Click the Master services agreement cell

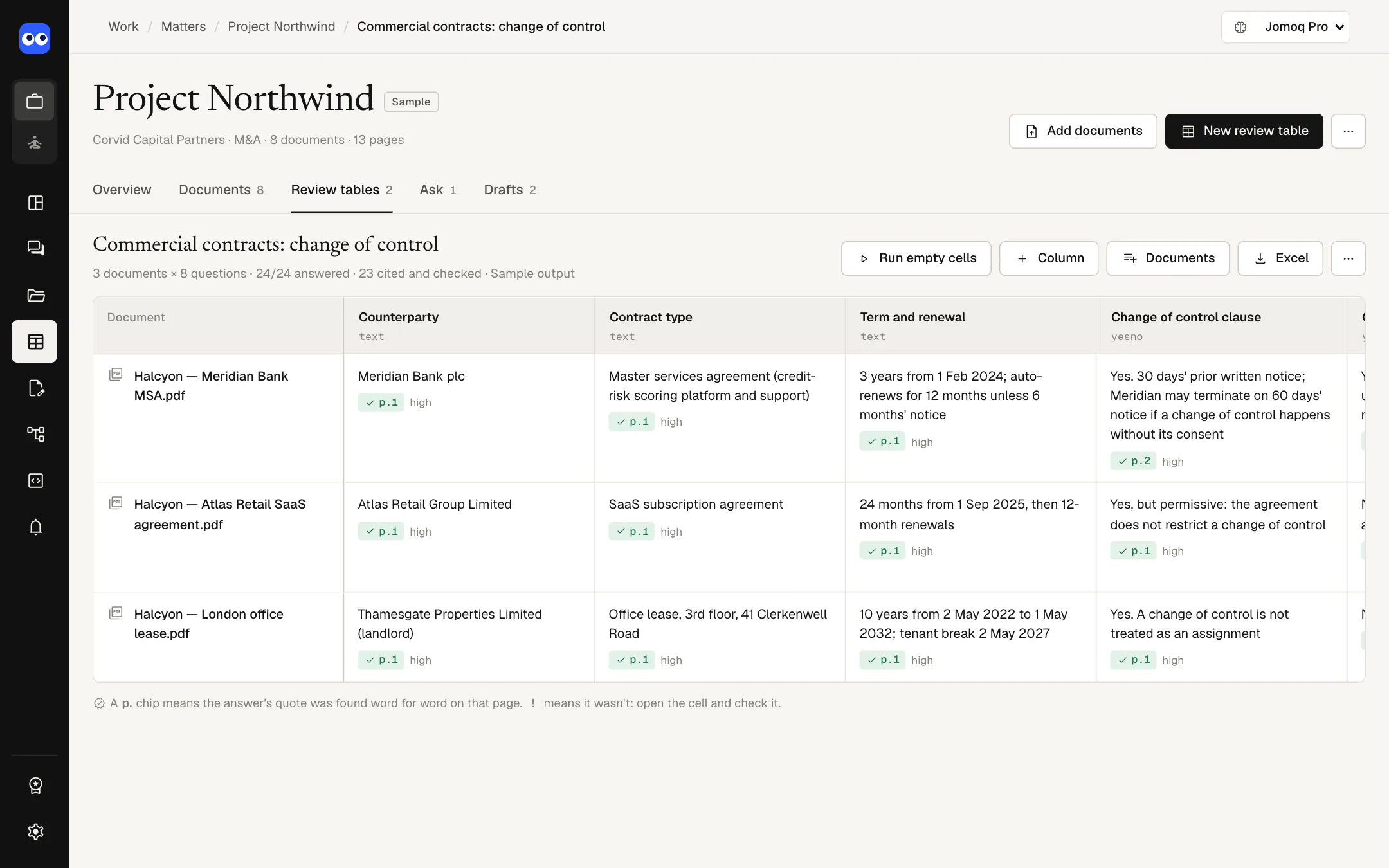720,418
